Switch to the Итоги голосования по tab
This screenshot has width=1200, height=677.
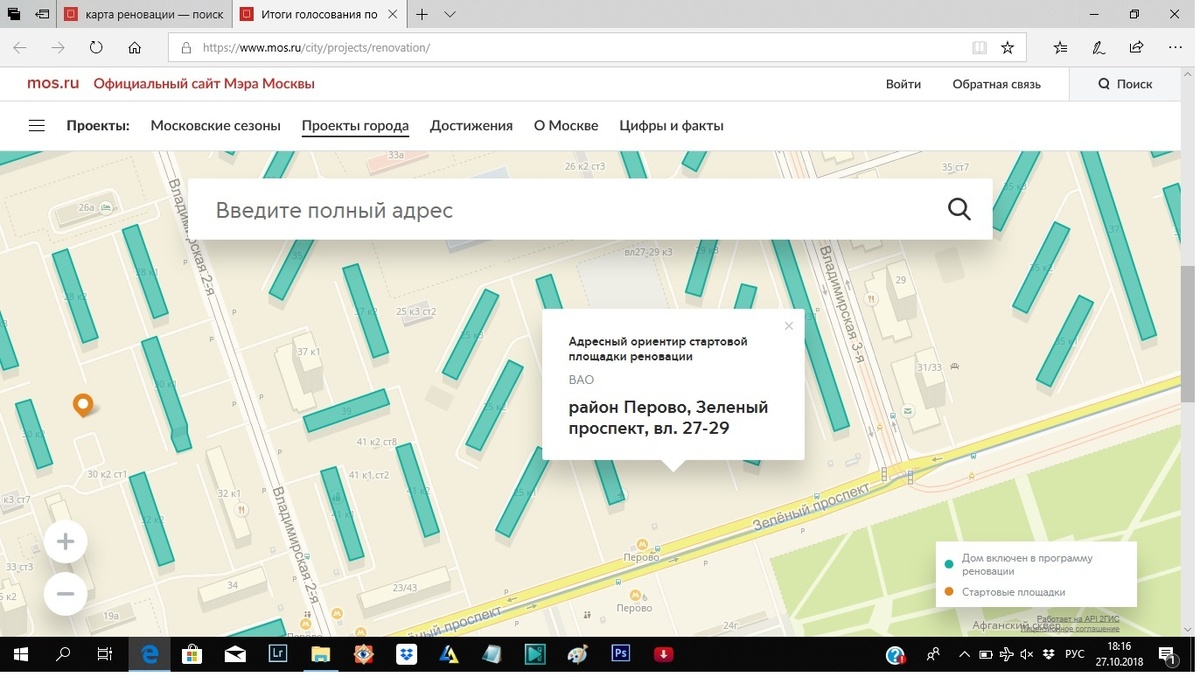(x=319, y=15)
